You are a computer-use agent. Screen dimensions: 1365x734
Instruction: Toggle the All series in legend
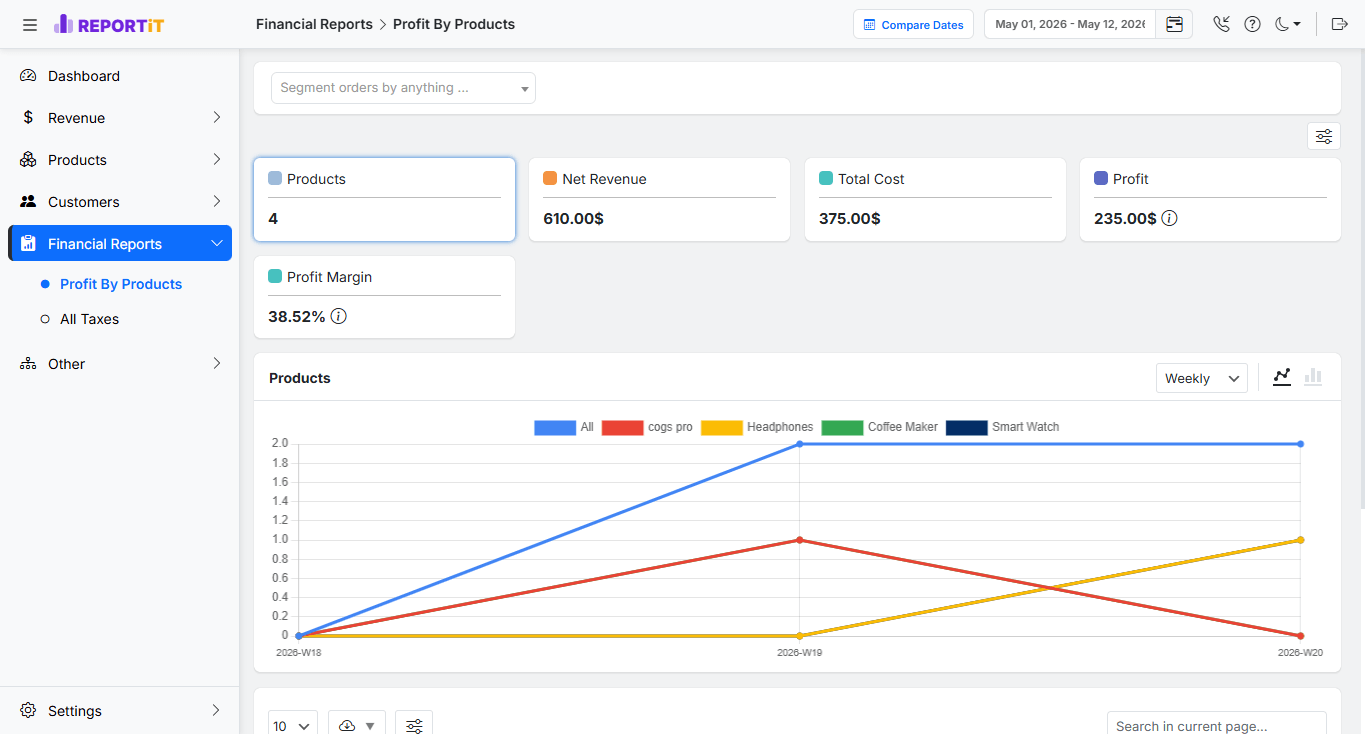tap(564, 427)
